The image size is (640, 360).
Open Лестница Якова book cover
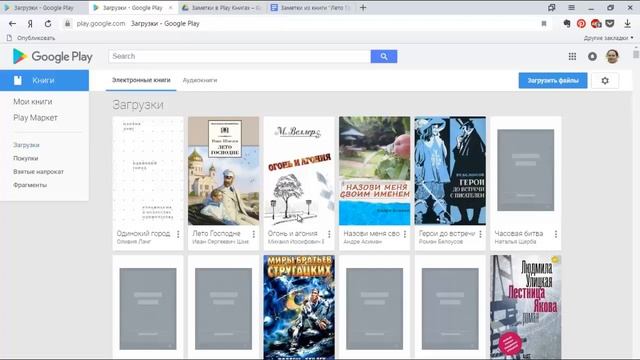tap(526, 307)
